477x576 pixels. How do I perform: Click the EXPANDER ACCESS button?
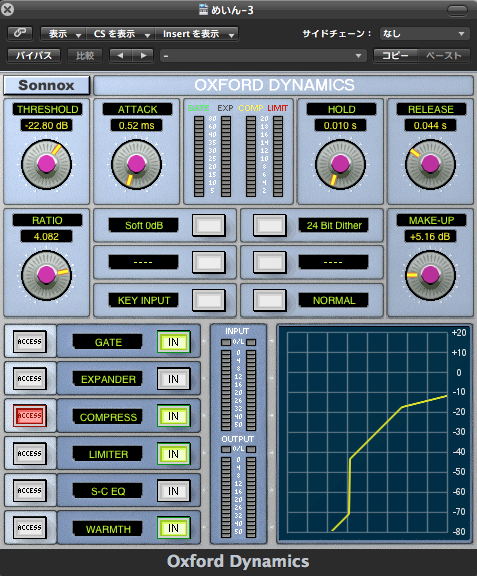coord(30,379)
